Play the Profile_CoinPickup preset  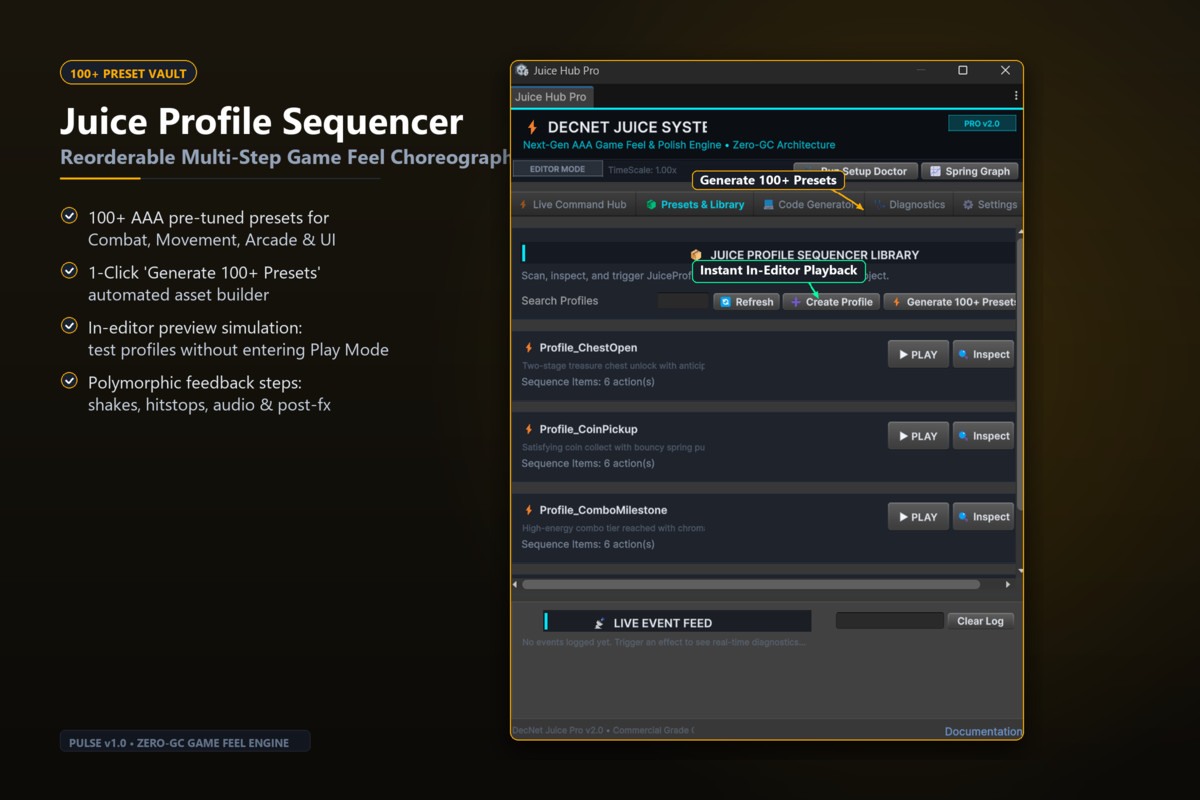(918, 436)
